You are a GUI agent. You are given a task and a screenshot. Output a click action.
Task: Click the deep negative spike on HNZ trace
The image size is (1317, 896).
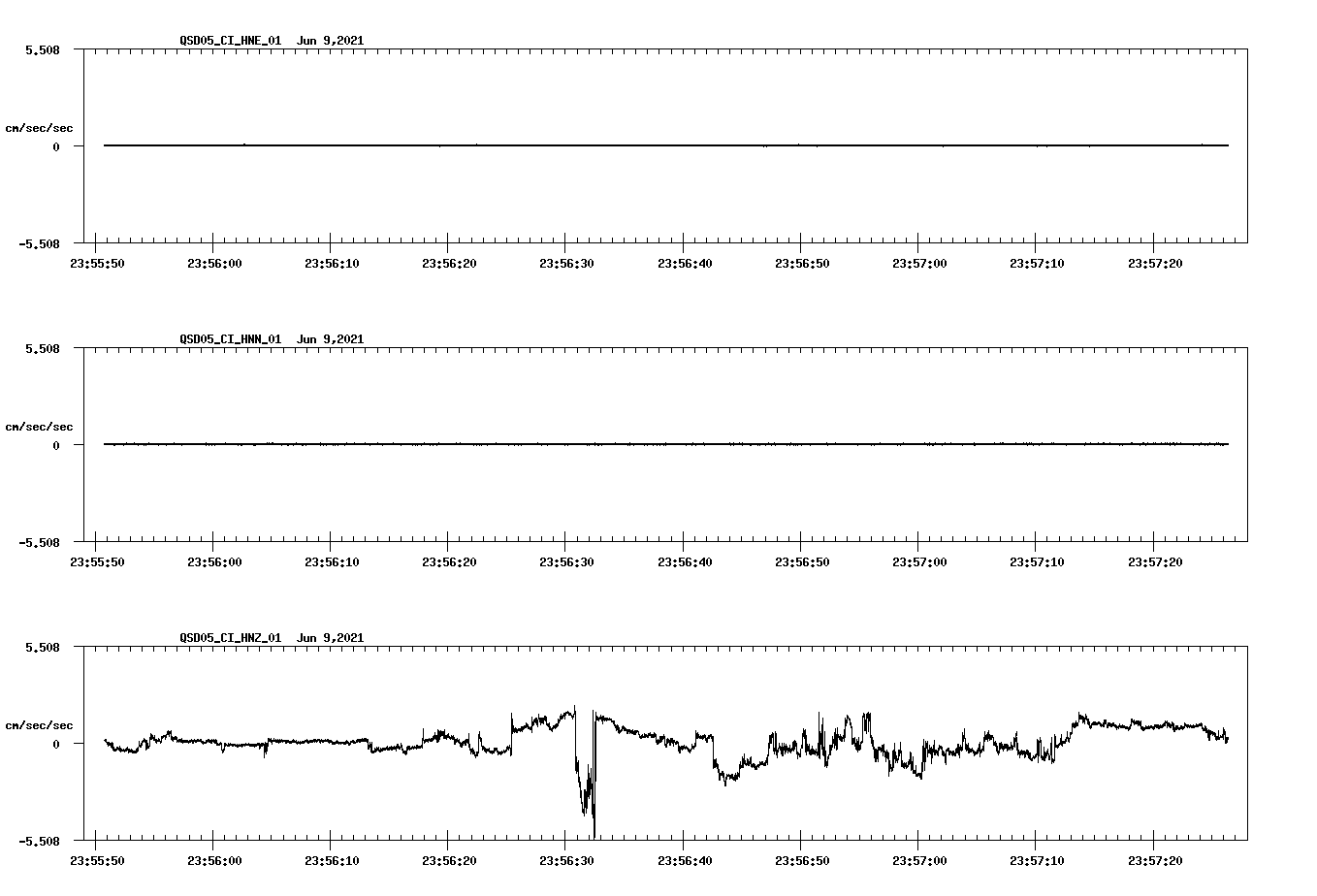(x=586, y=776)
